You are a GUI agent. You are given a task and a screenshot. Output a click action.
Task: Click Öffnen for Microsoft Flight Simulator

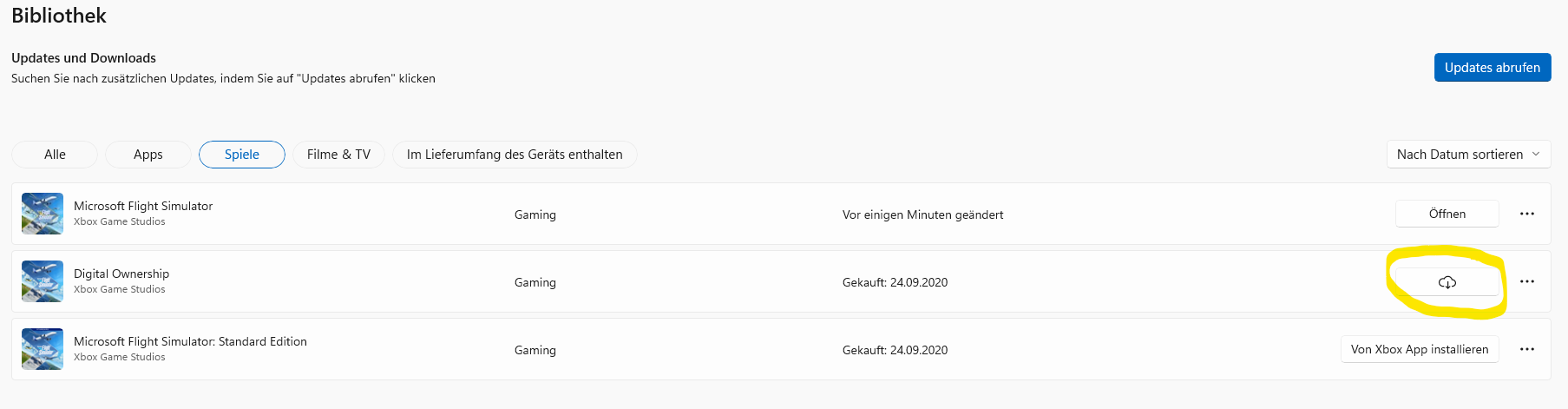[1447, 214]
